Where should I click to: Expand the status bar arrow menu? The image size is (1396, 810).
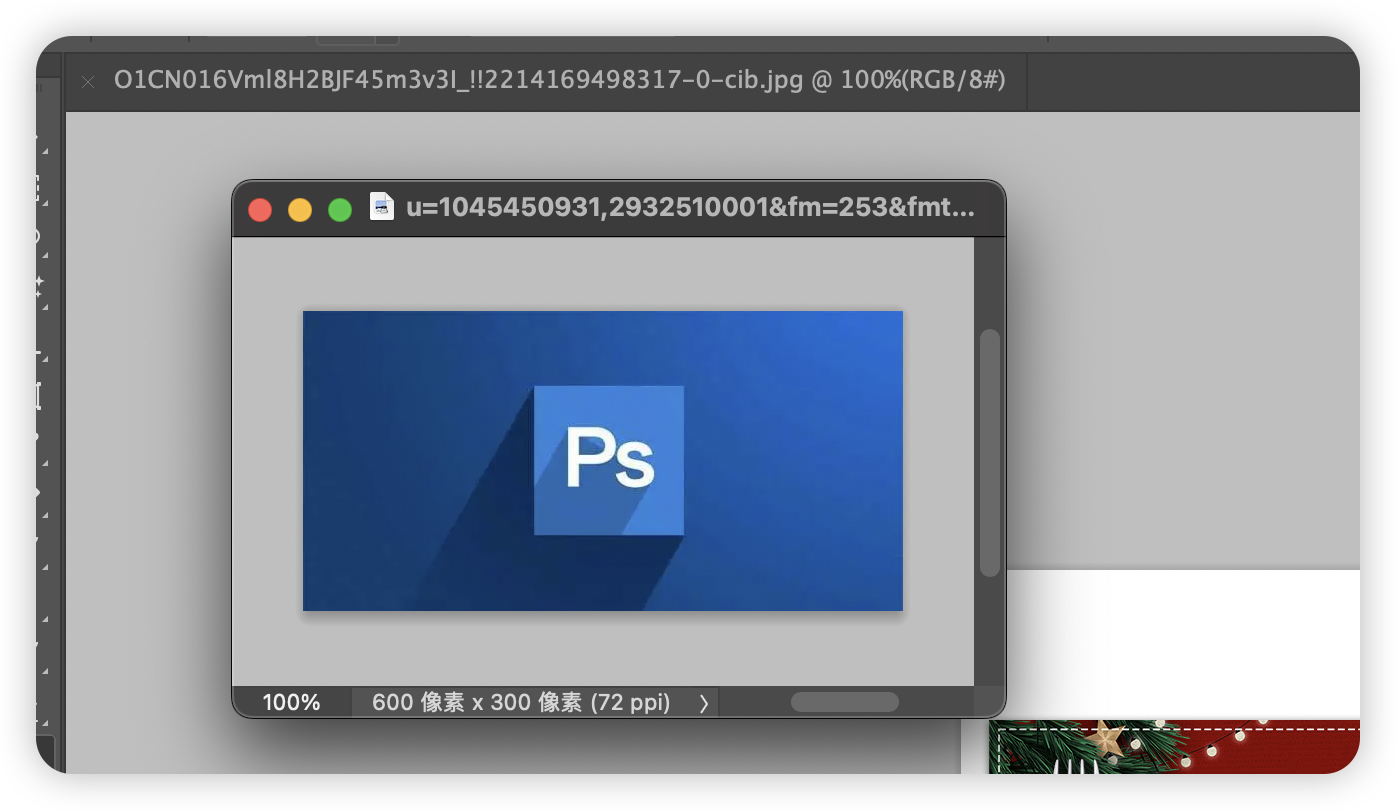[x=704, y=703]
